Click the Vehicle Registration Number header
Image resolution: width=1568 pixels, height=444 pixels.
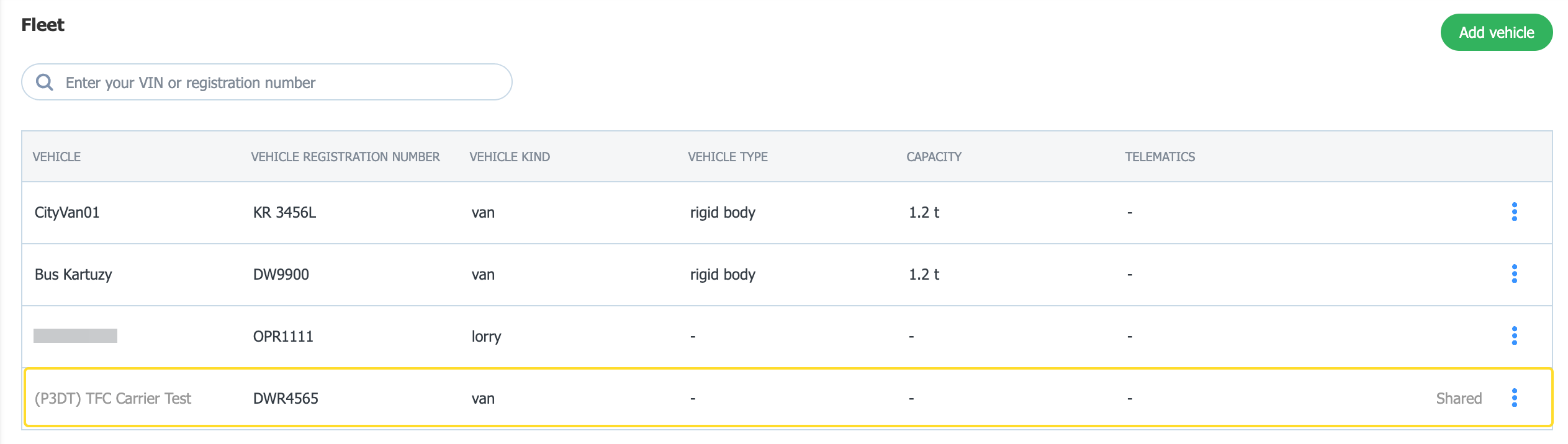pos(345,157)
